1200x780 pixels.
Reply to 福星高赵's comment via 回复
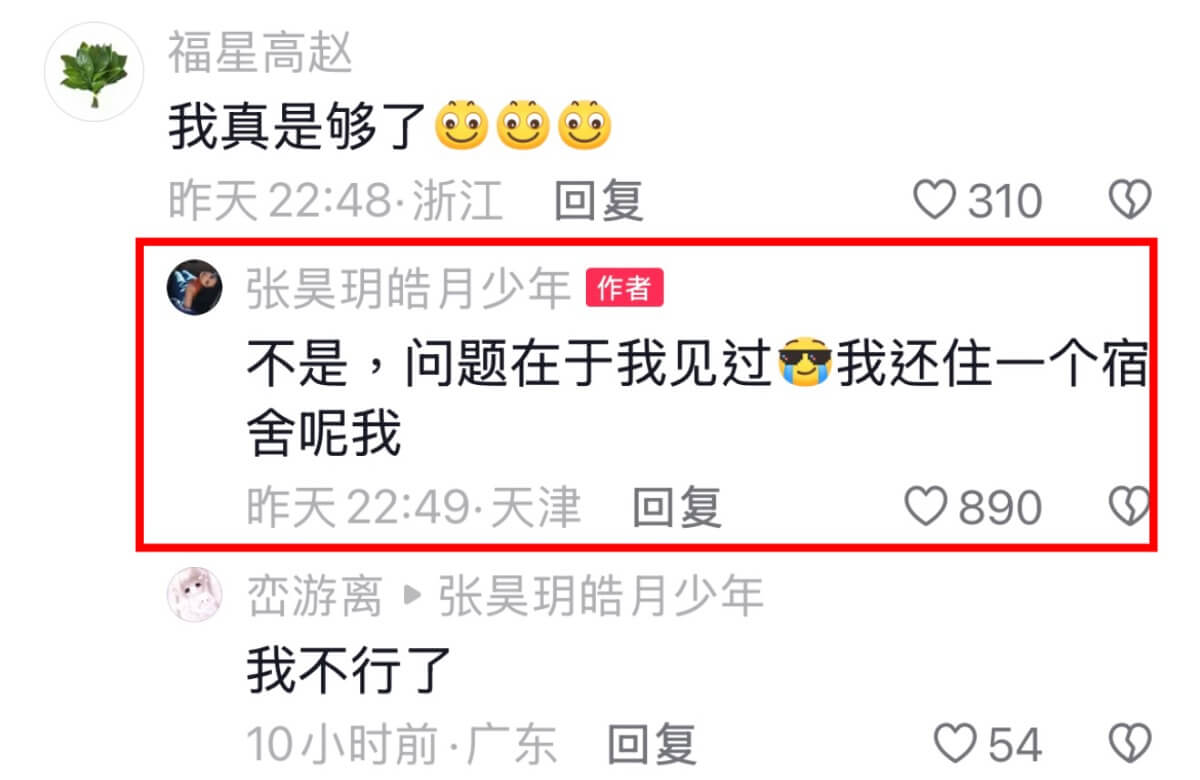(x=598, y=202)
